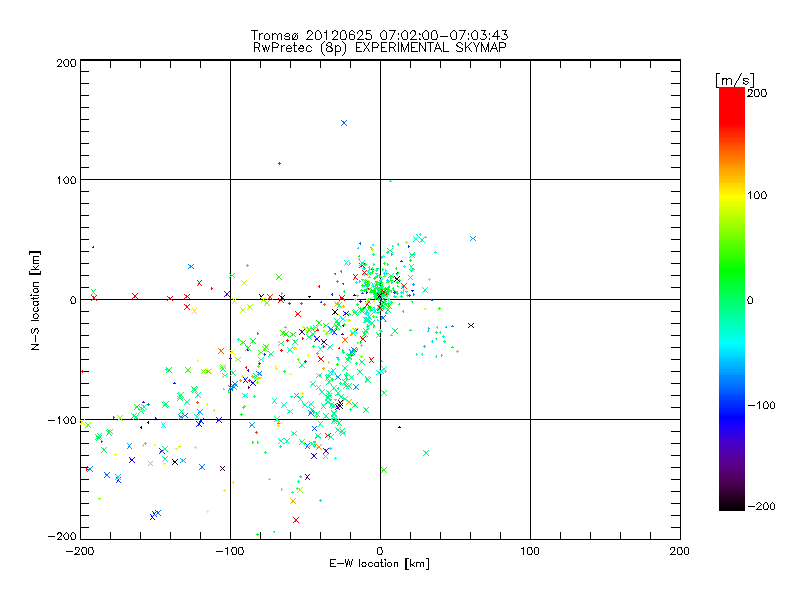The image size is (800, 600).
Task: Click the title line "Tromsø 20120625 07:02:00-07:03:43"
Action: 379,35
